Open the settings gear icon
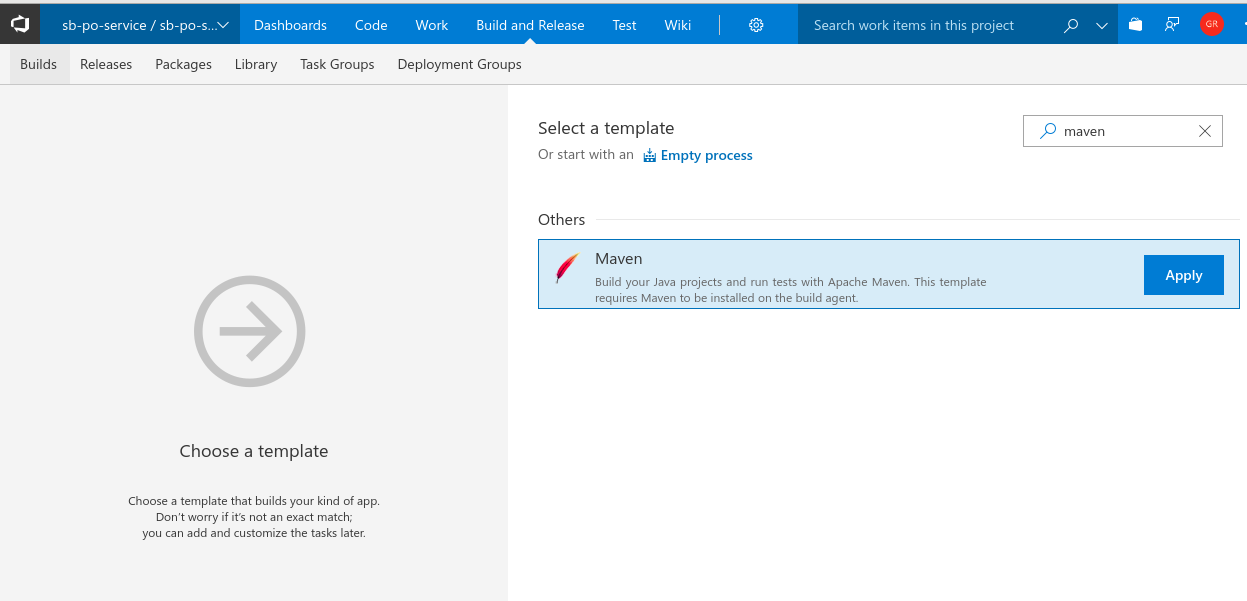This screenshot has height=601, width=1247. pyautogui.click(x=756, y=25)
